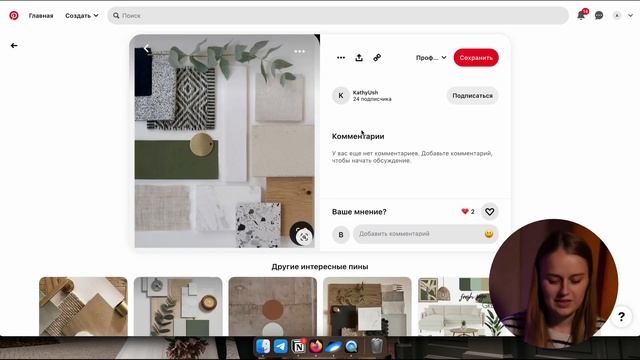The image size is (640, 360).
Task: Open the dark and wood moodboard thumbnail
Action: click(367, 307)
